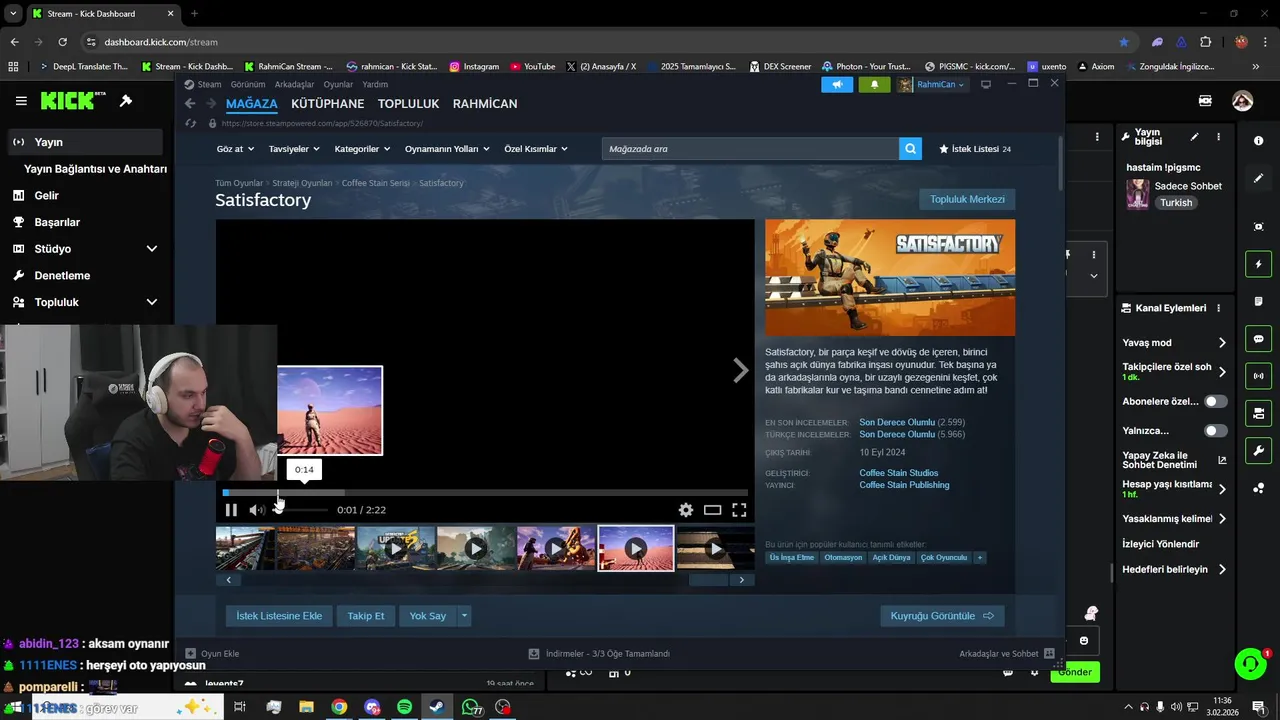The height and width of the screenshot is (720, 1280).
Task: Select the desert trailer thumbnail
Action: [x=636, y=548]
